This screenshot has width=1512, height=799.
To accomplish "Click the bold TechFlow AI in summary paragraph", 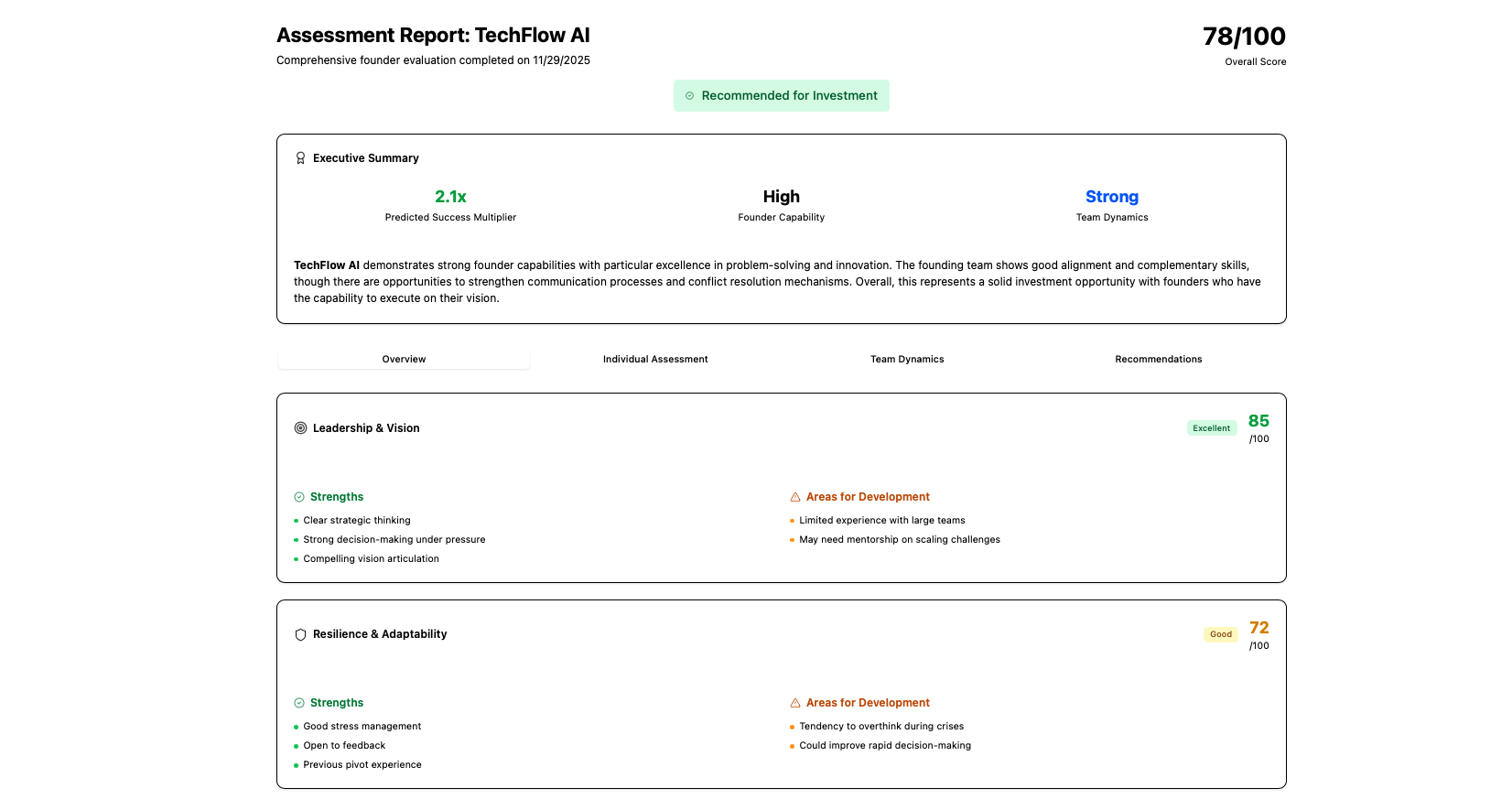I will tap(327, 265).
